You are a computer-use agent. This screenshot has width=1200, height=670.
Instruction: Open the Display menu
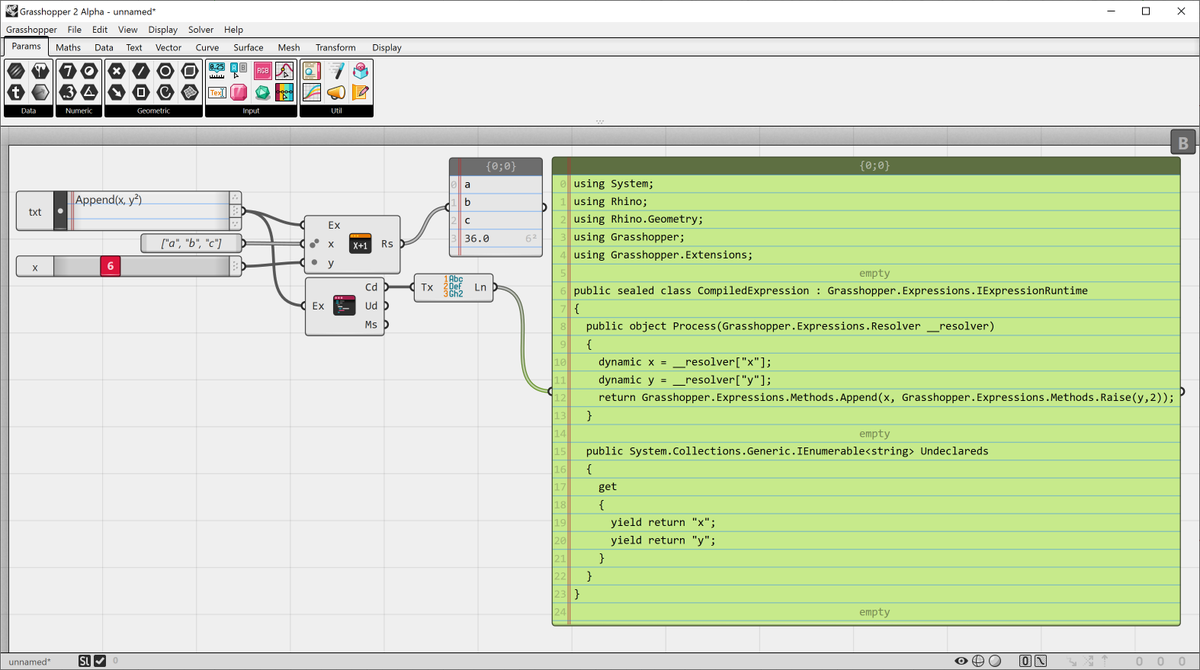click(163, 30)
